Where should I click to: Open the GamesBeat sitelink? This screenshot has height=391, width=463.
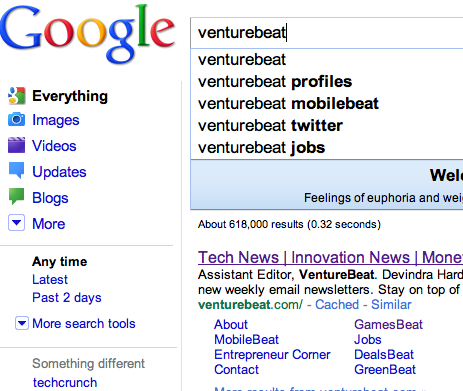click(x=388, y=324)
